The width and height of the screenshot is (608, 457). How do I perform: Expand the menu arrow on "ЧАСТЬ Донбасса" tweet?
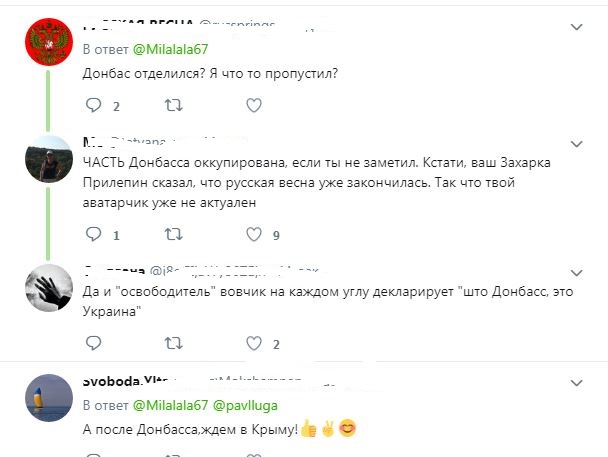pyautogui.click(x=577, y=141)
